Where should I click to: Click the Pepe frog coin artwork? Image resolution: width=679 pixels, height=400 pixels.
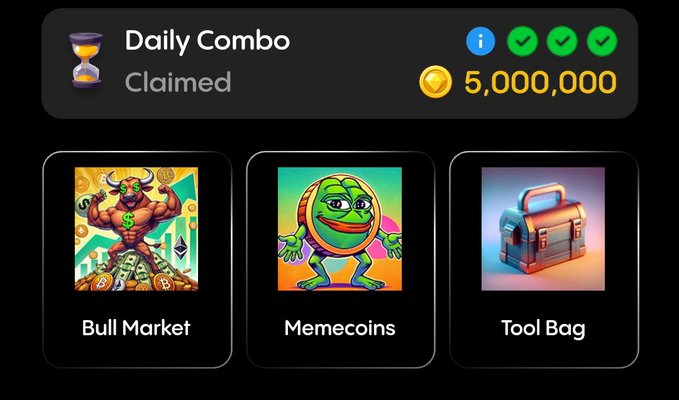340,229
